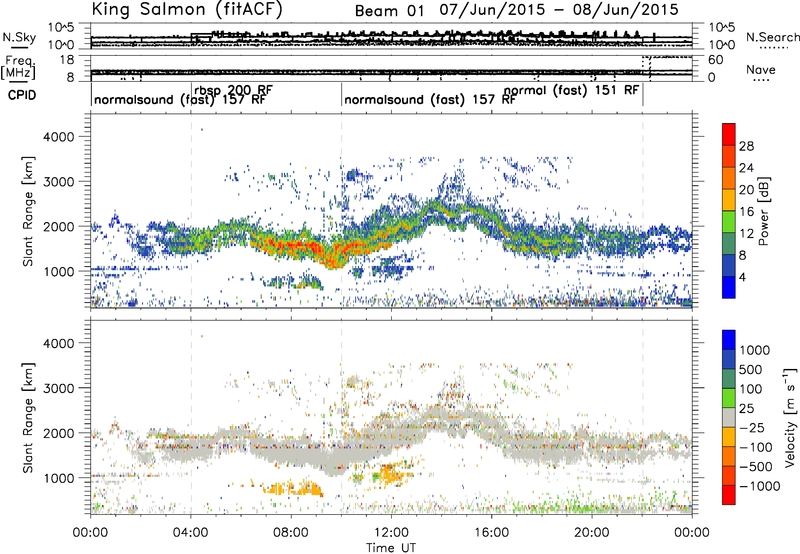The image size is (800, 554).
Task: Select the green Velocity segment between 100 and 25
Action: coord(729,398)
